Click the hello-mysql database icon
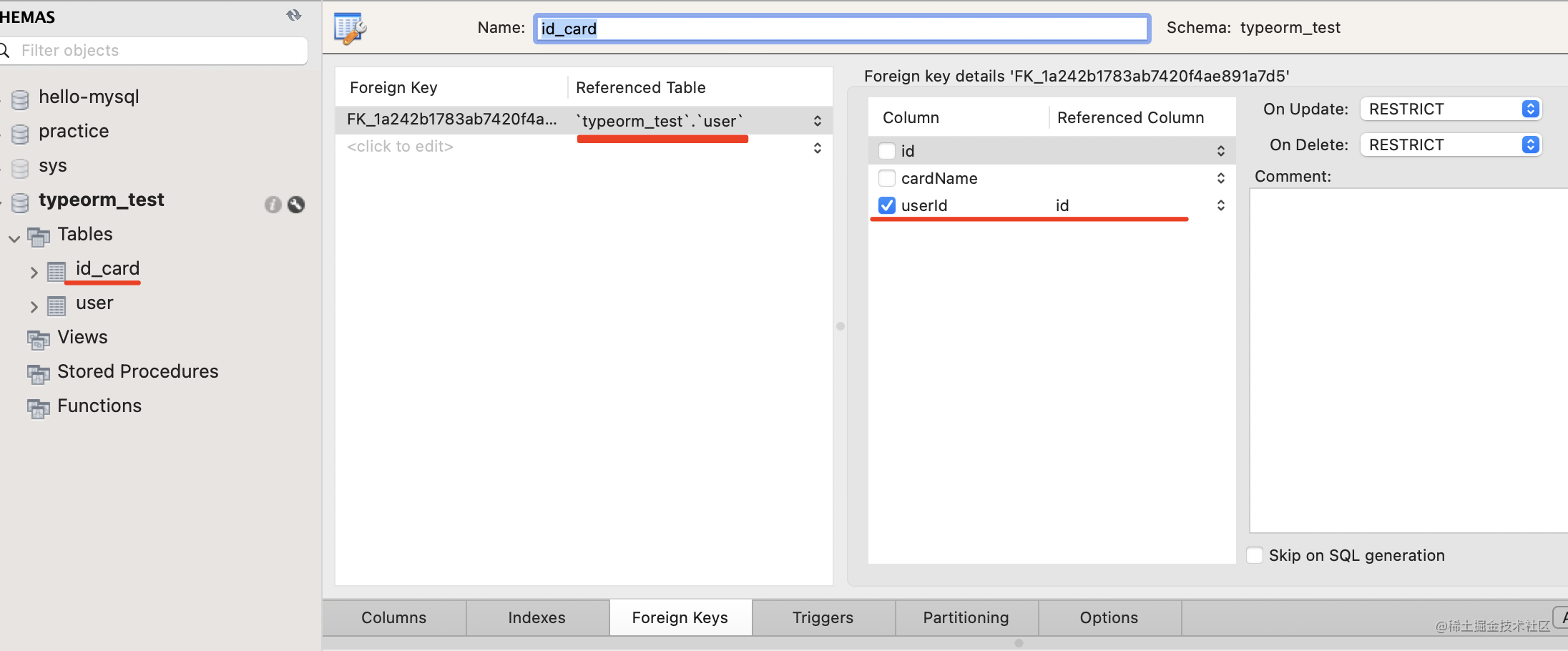This screenshot has height=651, width=1568. click(21, 99)
